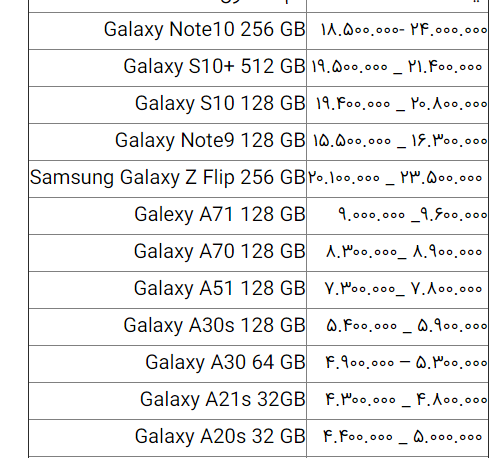Select the Galexy A71 128 GB cell

(x=167, y=216)
